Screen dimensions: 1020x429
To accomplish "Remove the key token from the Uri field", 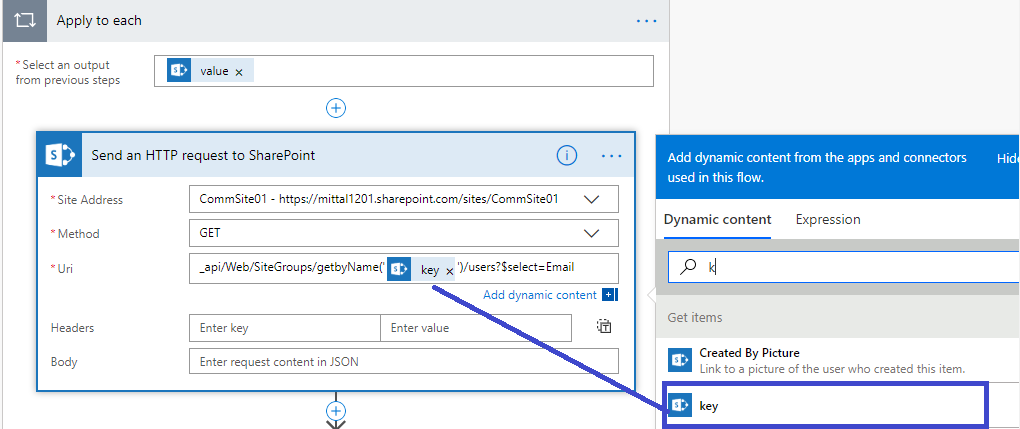I will [449, 271].
